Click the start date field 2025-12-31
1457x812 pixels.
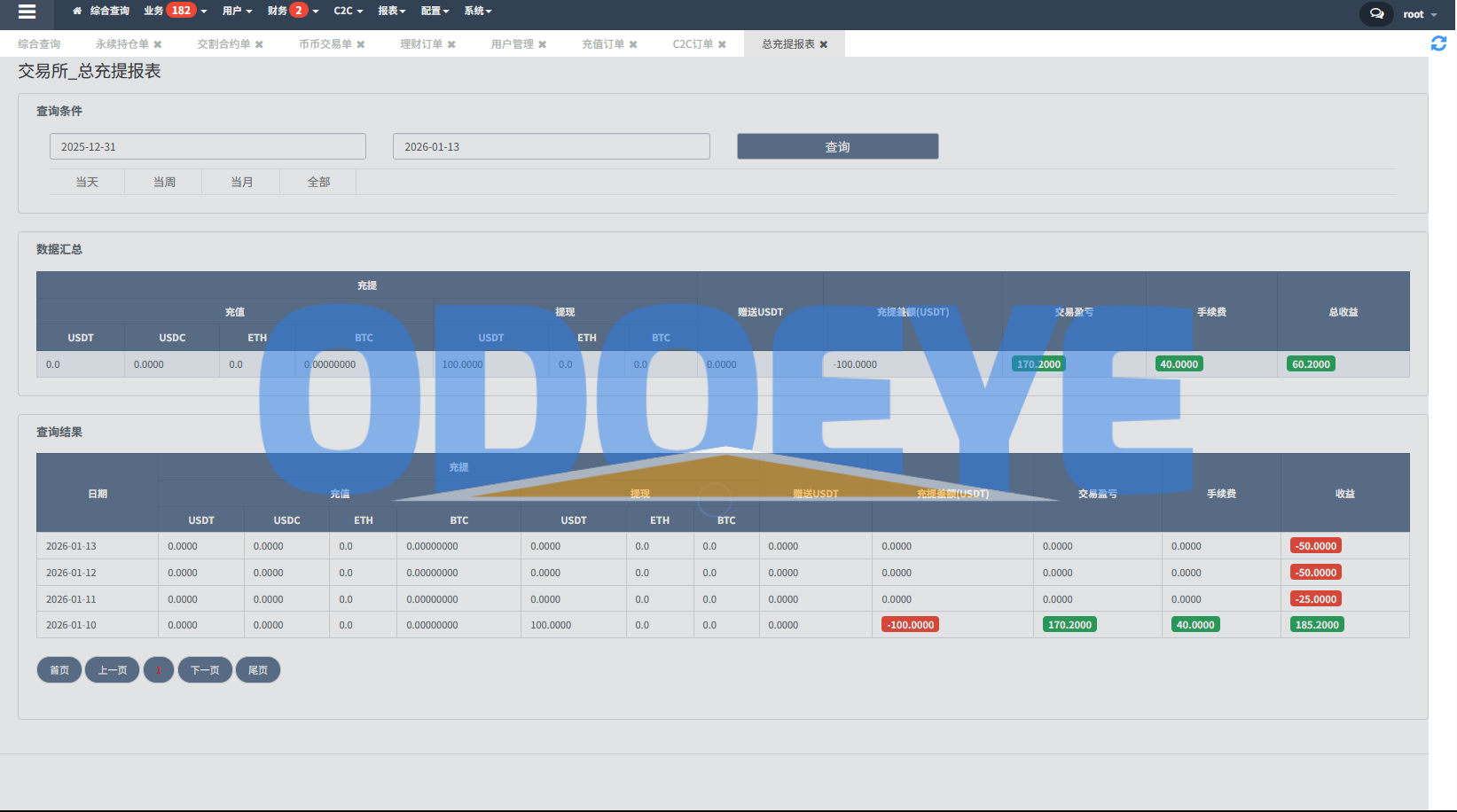[208, 146]
